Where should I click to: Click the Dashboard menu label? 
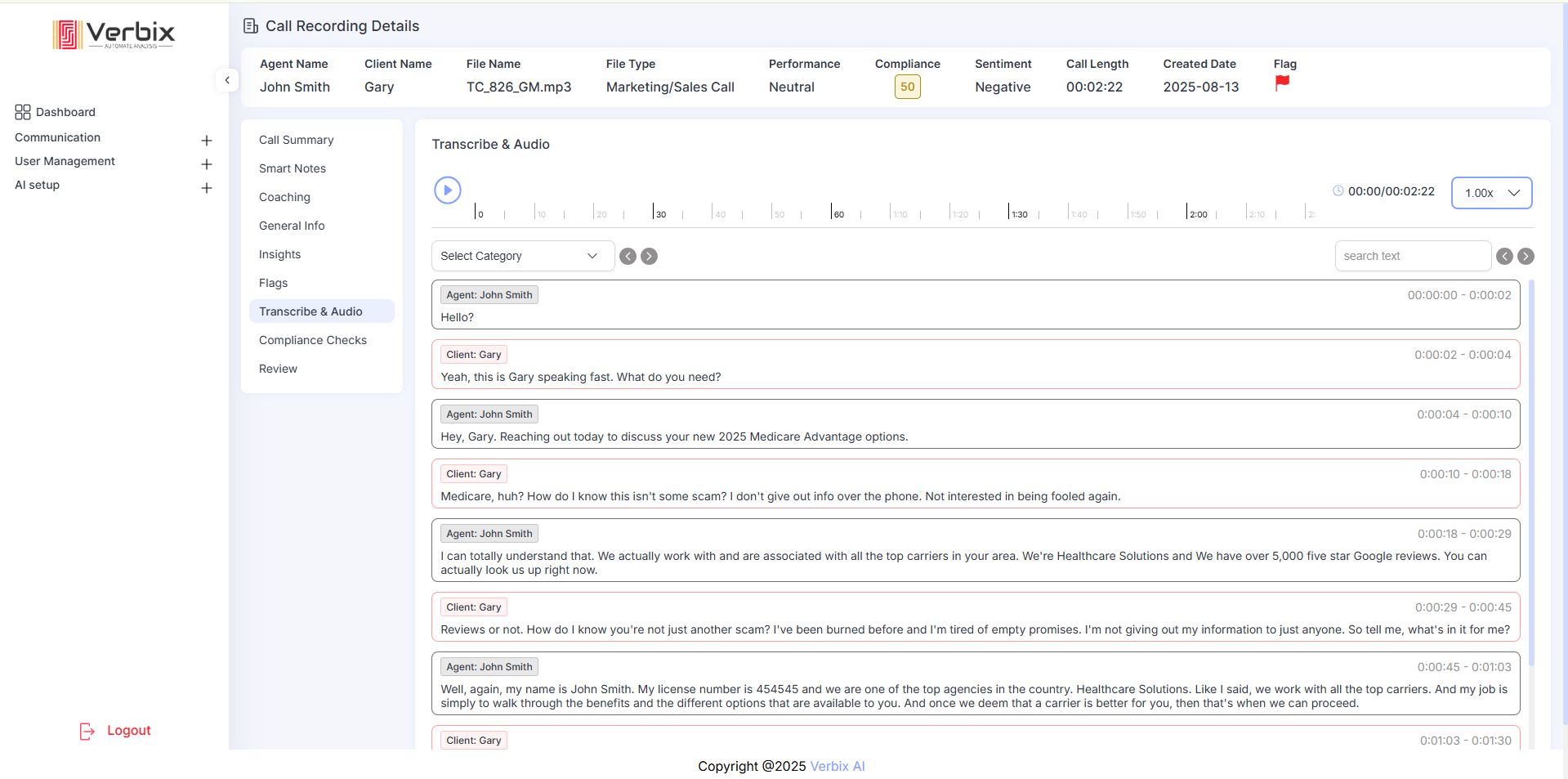tap(65, 112)
